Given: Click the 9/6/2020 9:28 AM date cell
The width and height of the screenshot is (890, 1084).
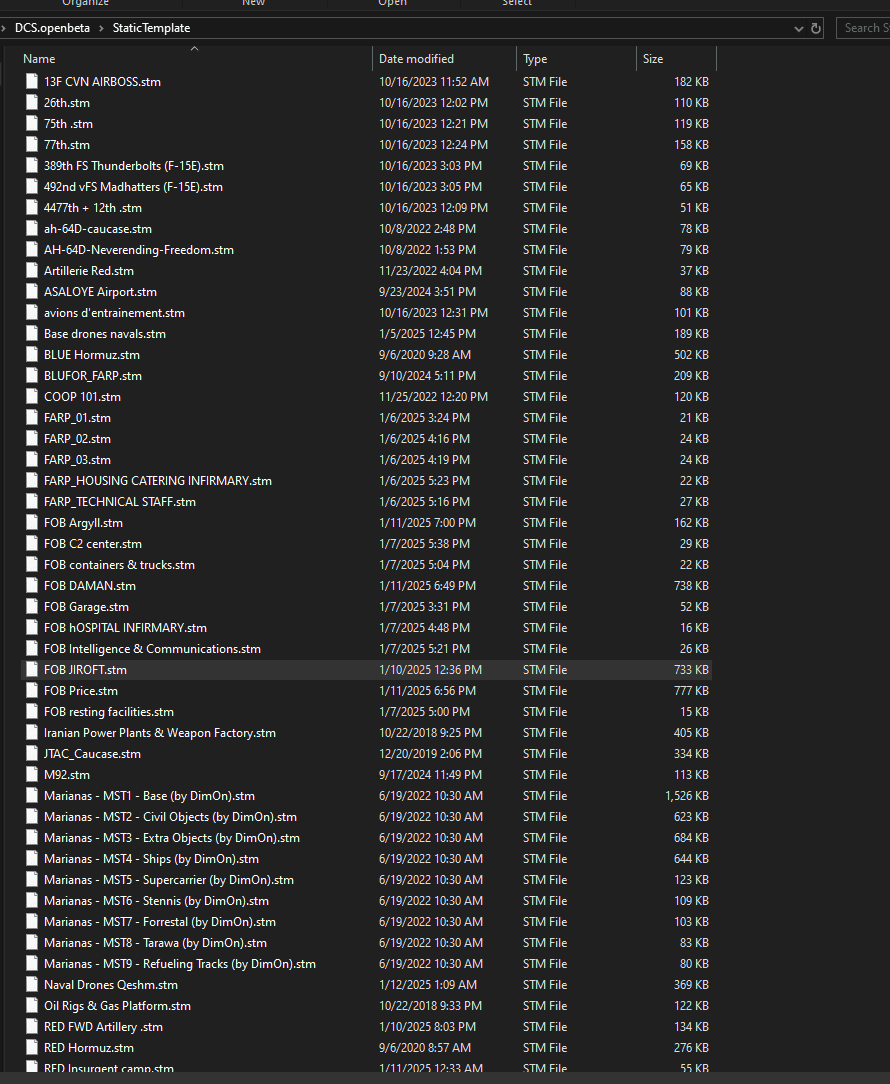Looking at the screenshot, I should point(425,354).
